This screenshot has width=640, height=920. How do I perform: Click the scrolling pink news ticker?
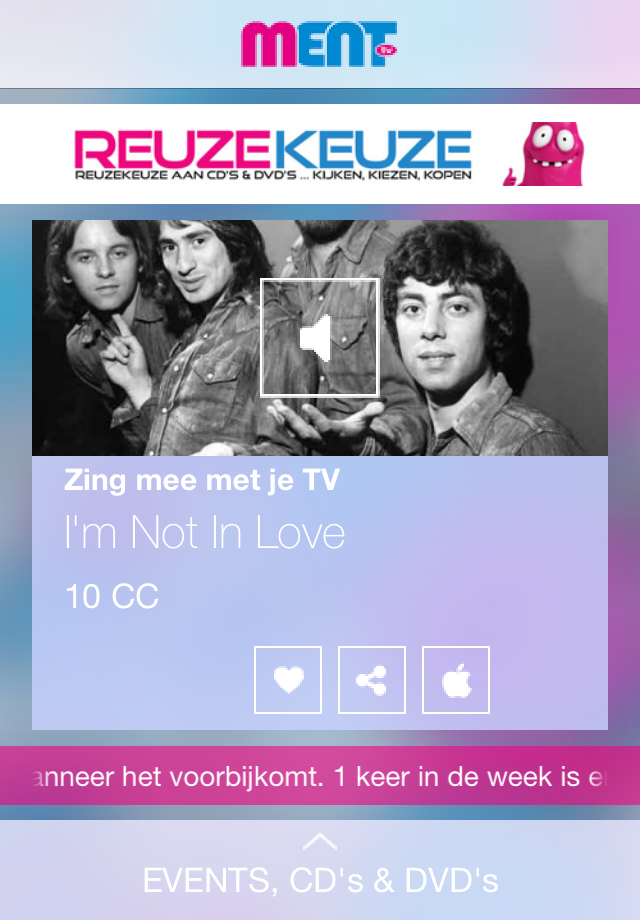[320, 776]
